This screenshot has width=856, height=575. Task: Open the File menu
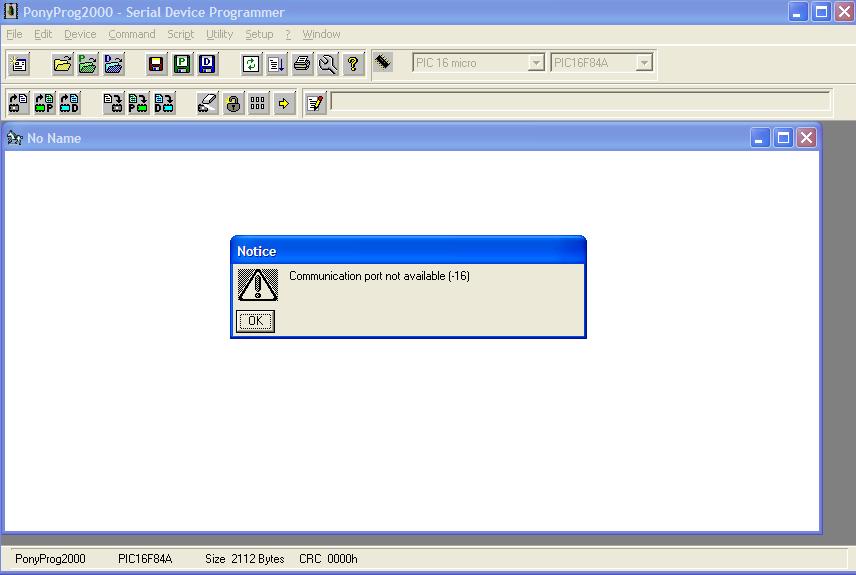tap(14, 34)
